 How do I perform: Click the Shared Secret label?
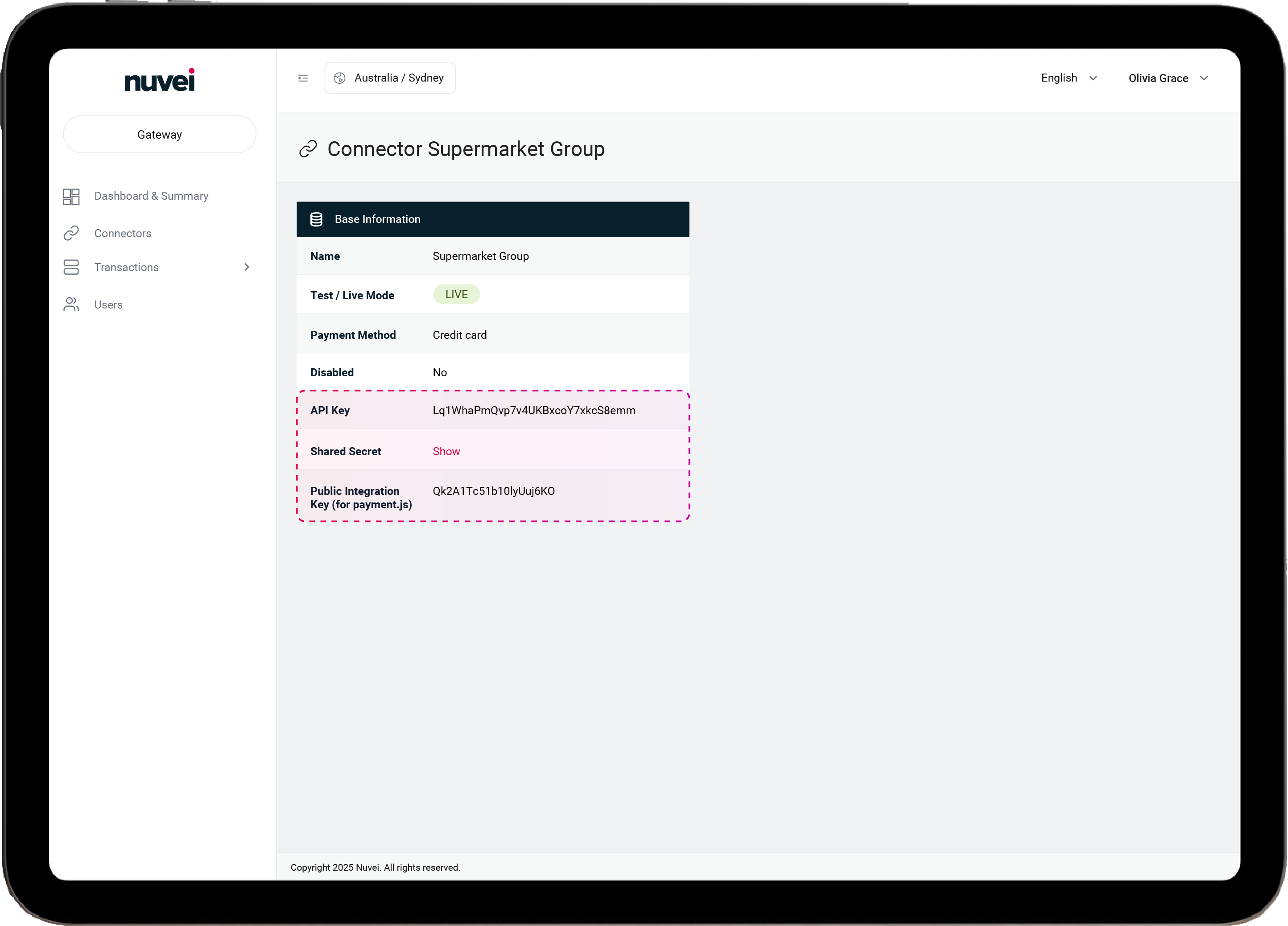pos(346,451)
